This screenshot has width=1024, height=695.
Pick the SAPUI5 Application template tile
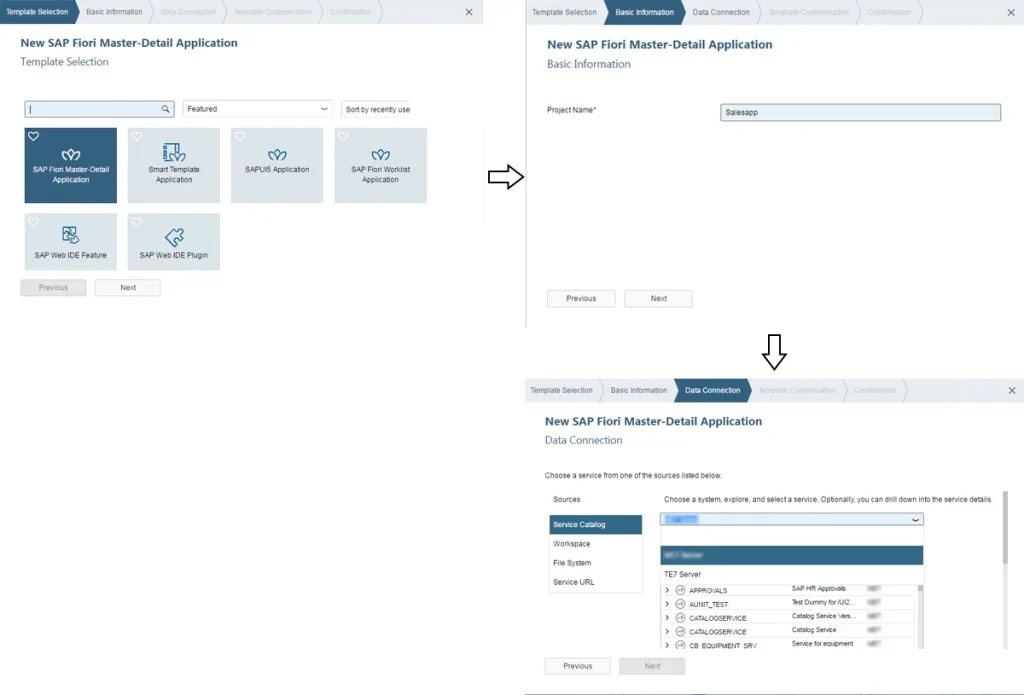(277, 165)
